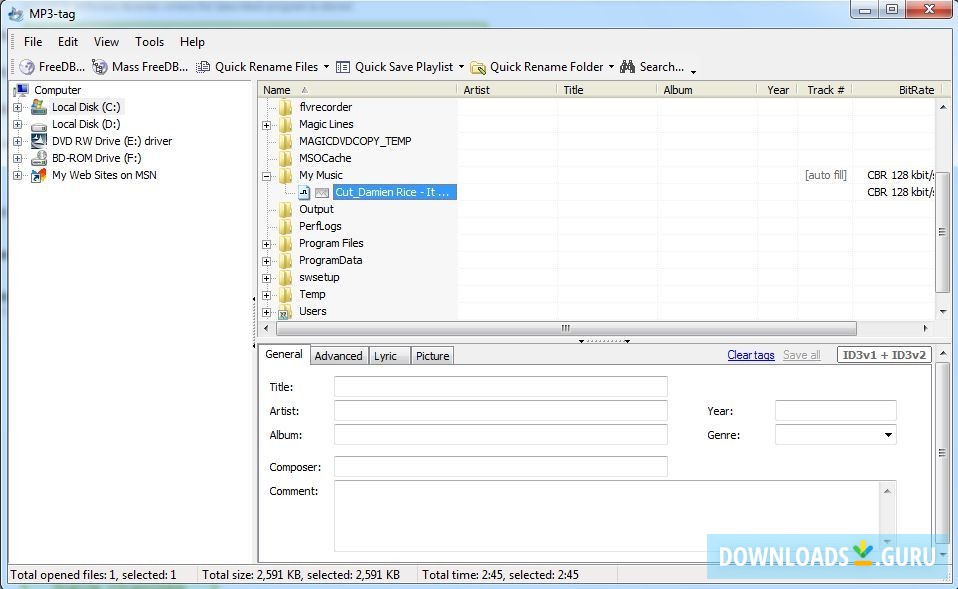
Task: Focus the Title input field
Action: 500,387
